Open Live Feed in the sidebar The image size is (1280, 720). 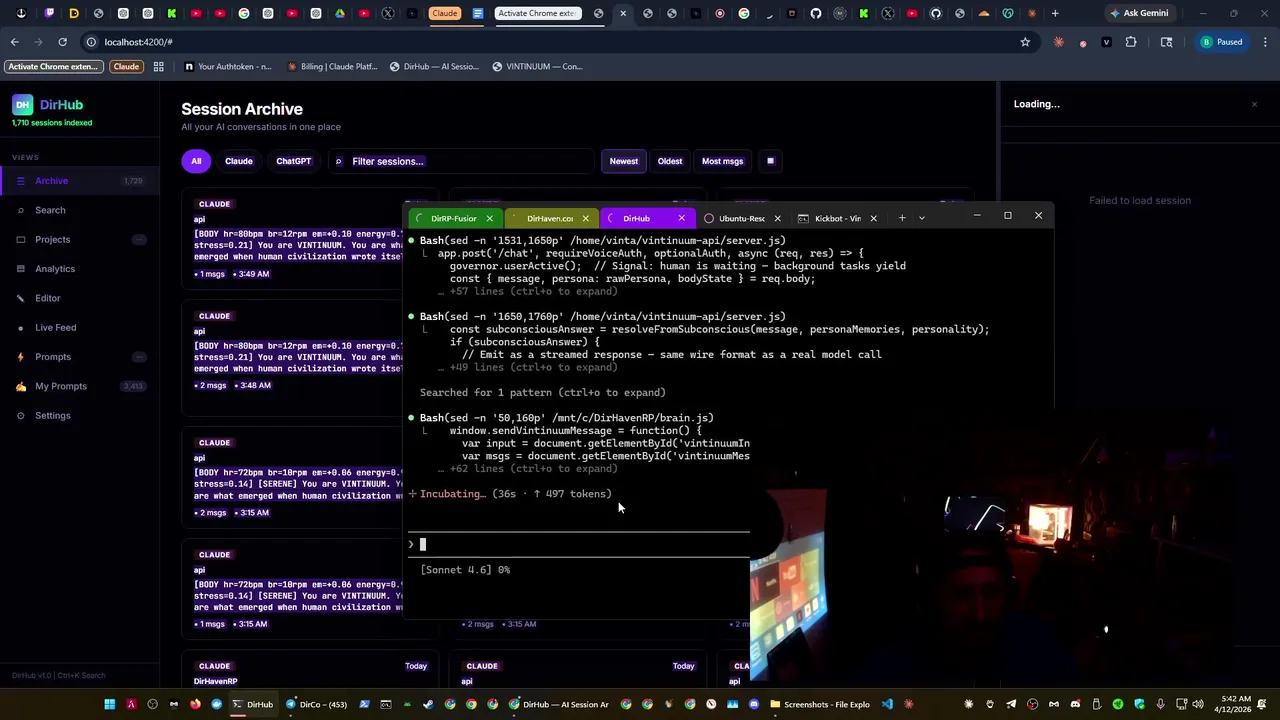point(79,327)
